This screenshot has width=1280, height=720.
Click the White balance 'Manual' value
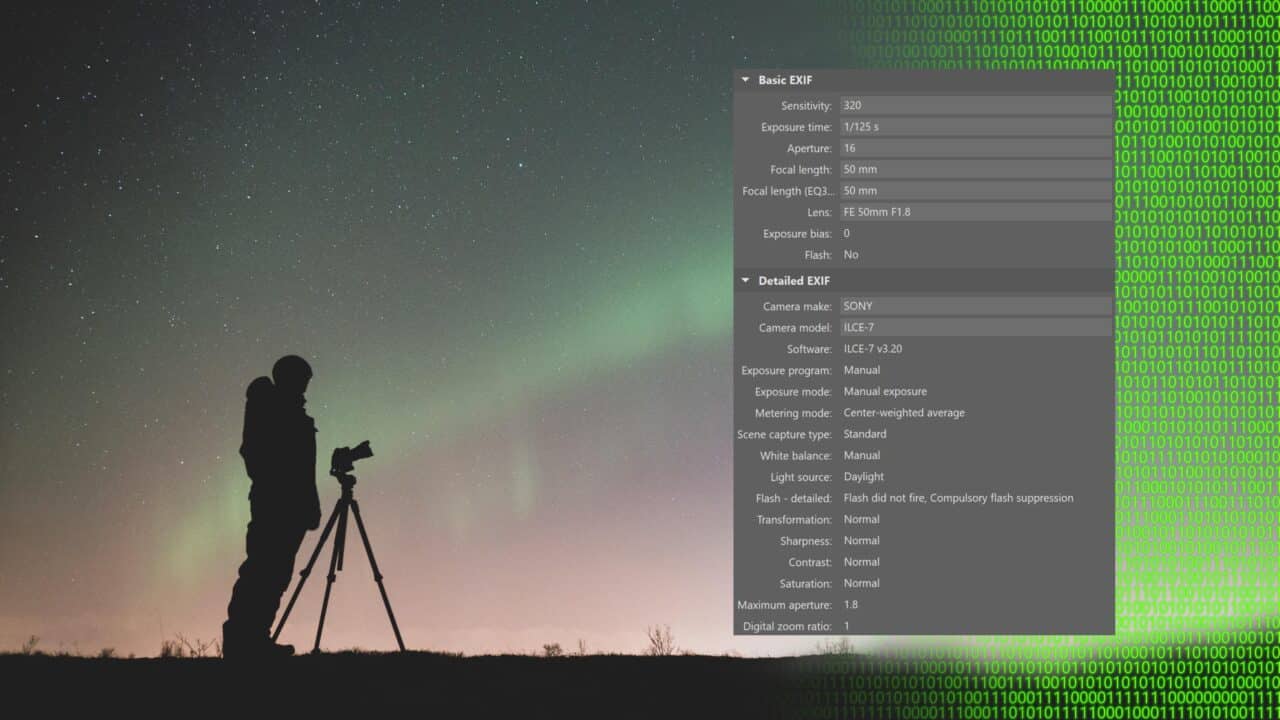tap(862, 455)
